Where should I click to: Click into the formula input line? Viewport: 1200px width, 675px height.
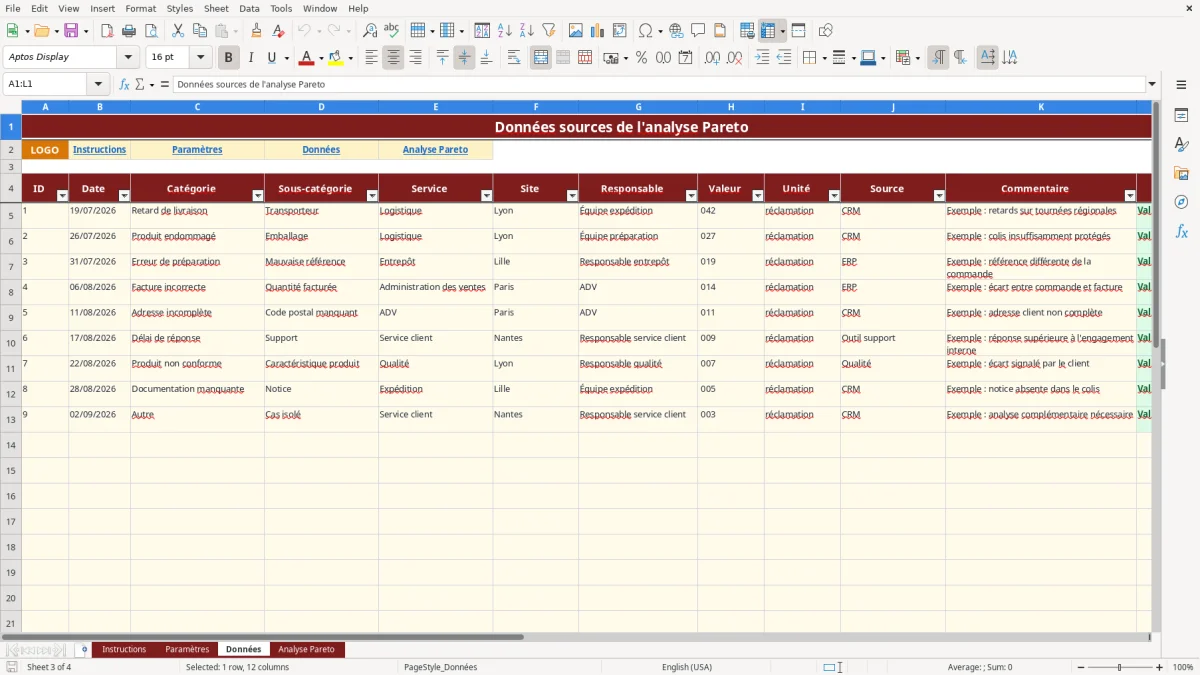point(658,85)
